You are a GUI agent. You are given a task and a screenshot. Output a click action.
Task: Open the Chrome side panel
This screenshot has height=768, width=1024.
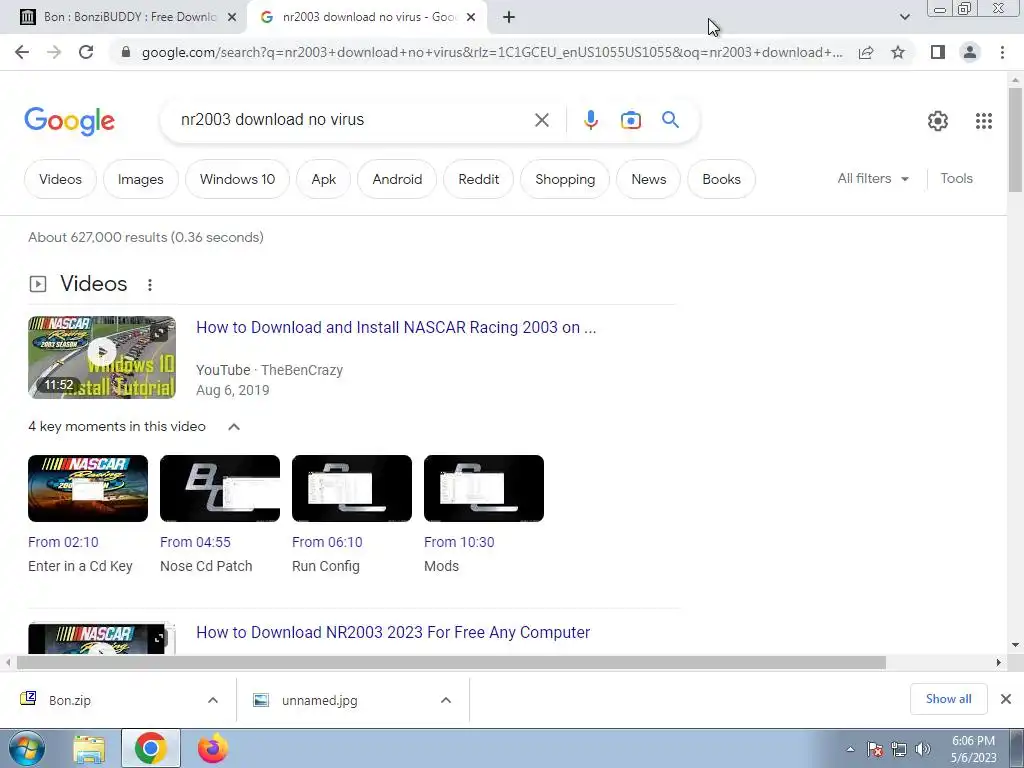tap(938, 52)
